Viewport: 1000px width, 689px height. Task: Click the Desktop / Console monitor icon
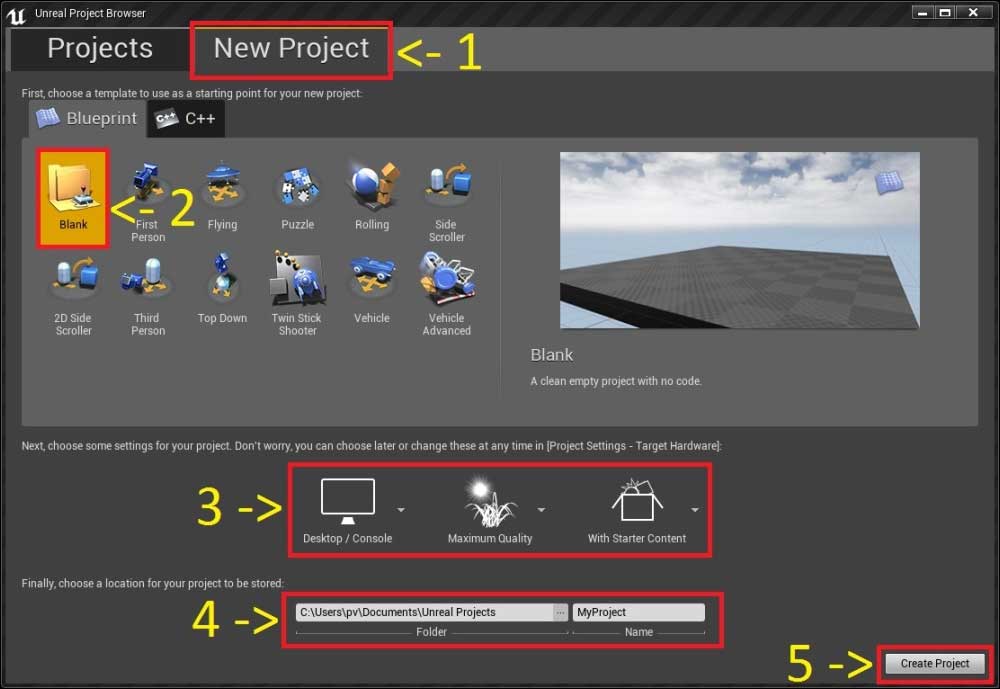(x=348, y=500)
